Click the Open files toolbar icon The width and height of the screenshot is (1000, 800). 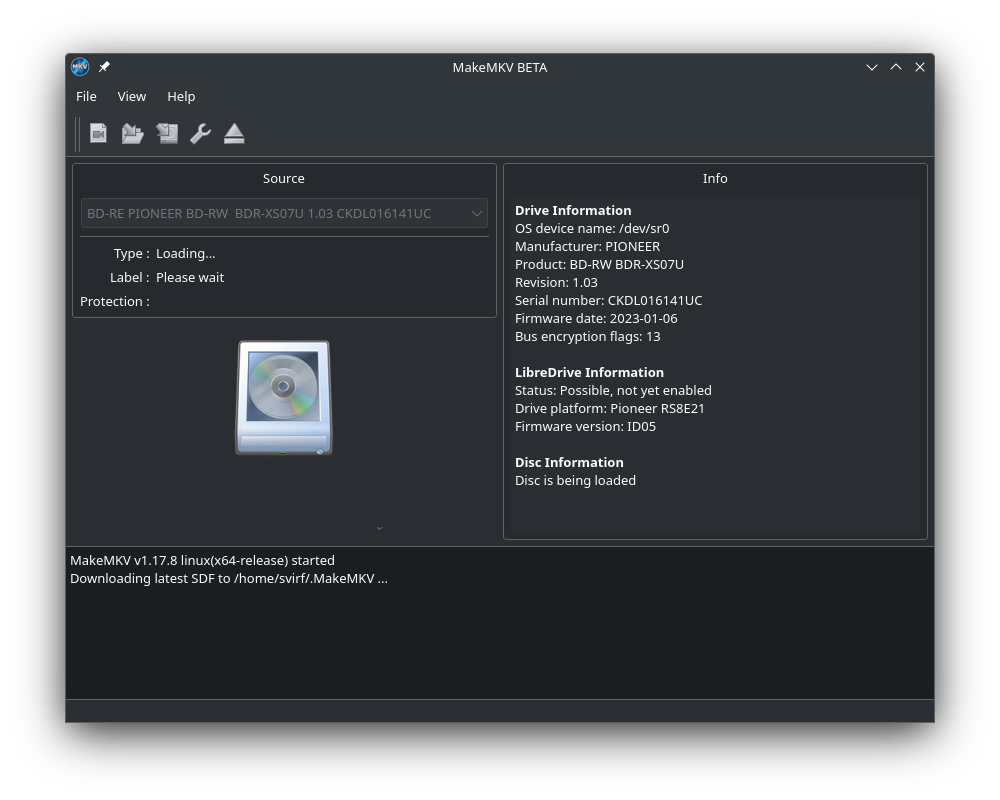98,133
